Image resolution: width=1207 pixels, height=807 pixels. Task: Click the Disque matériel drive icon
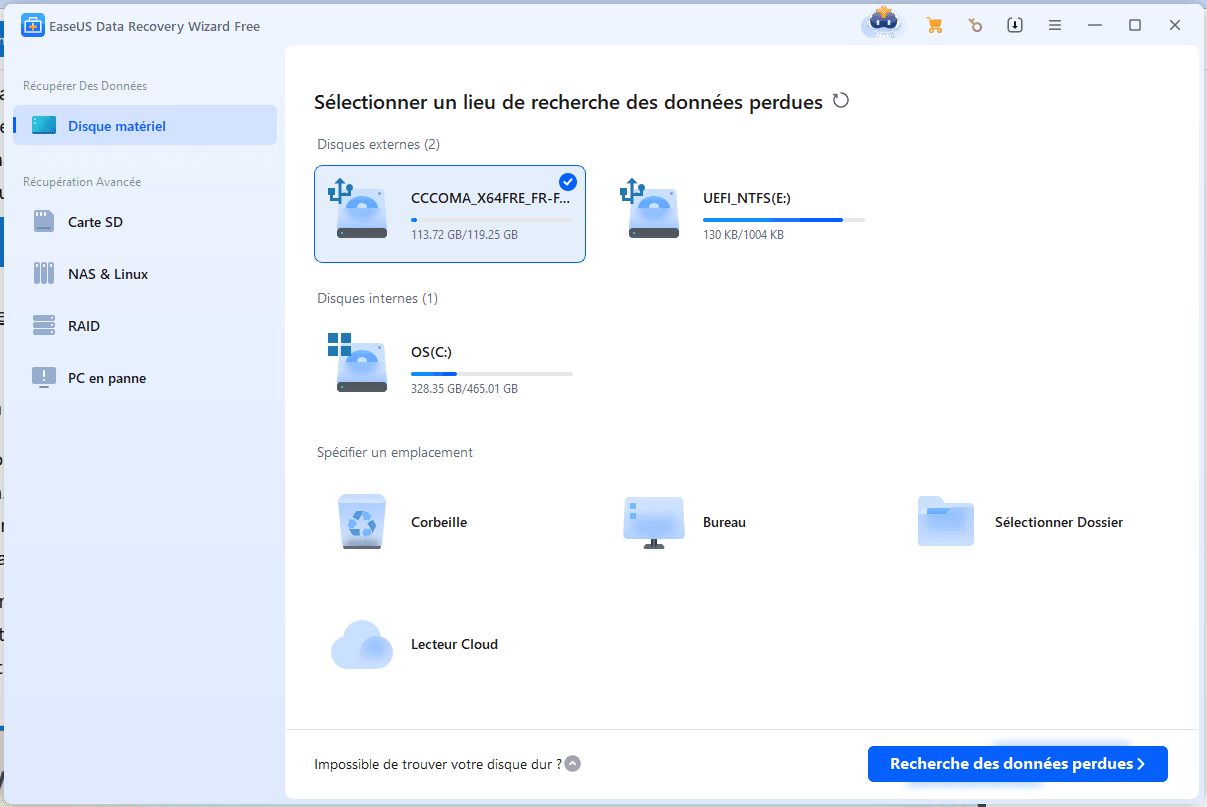coord(44,126)
